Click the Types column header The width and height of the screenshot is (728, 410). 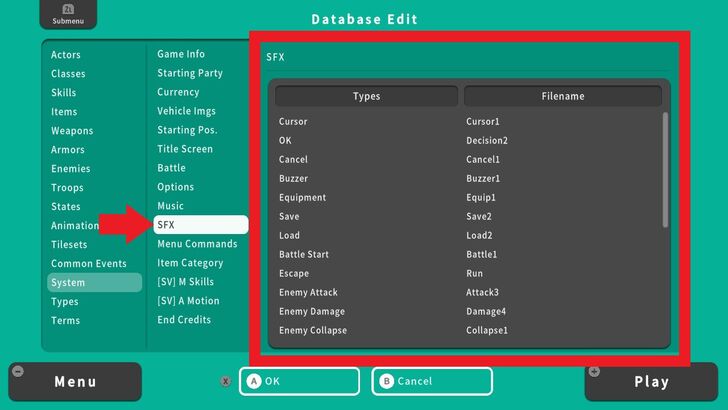(x=366, y=96)
